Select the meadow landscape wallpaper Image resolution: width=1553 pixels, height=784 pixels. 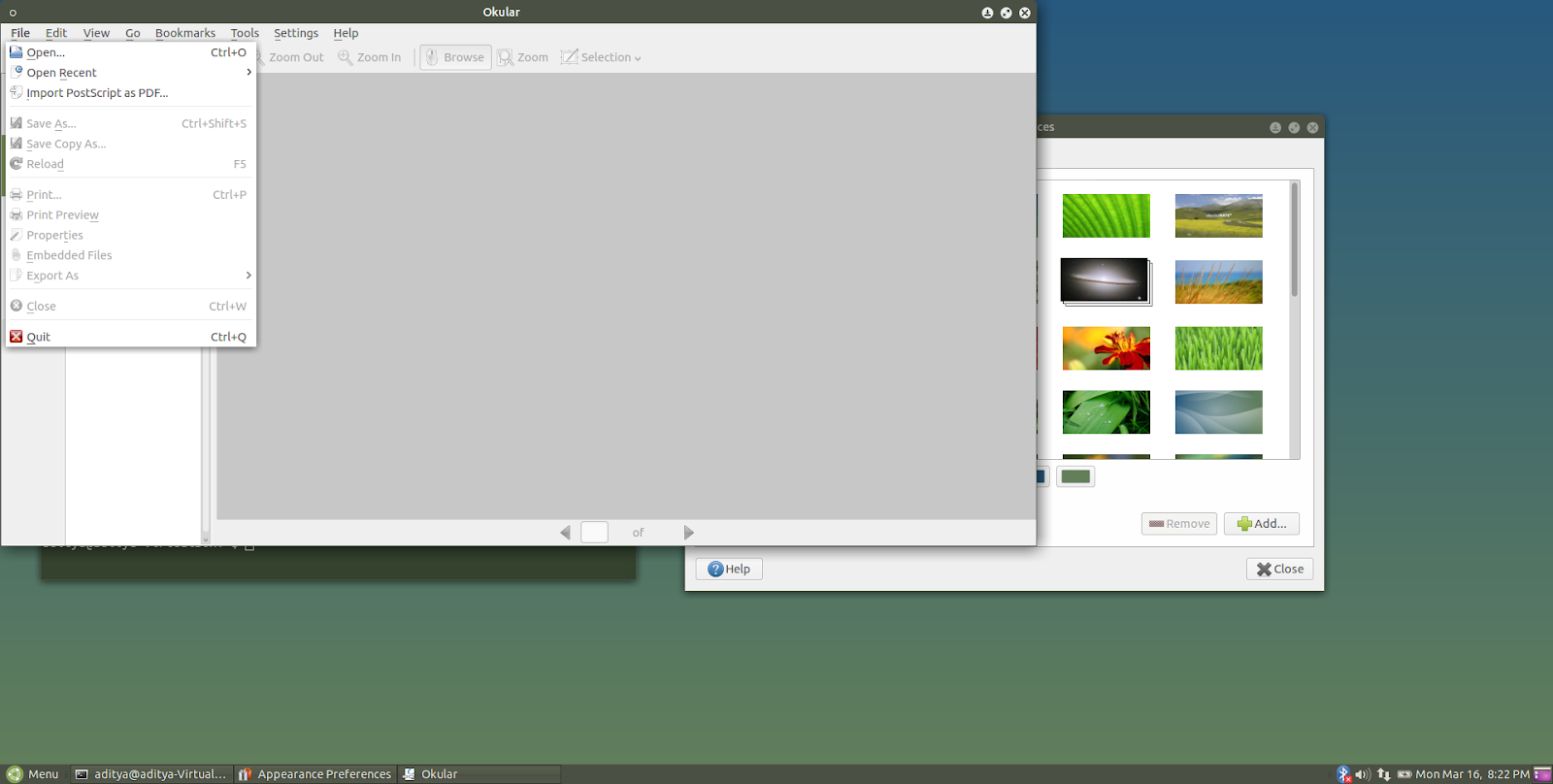pos(1219,215)
